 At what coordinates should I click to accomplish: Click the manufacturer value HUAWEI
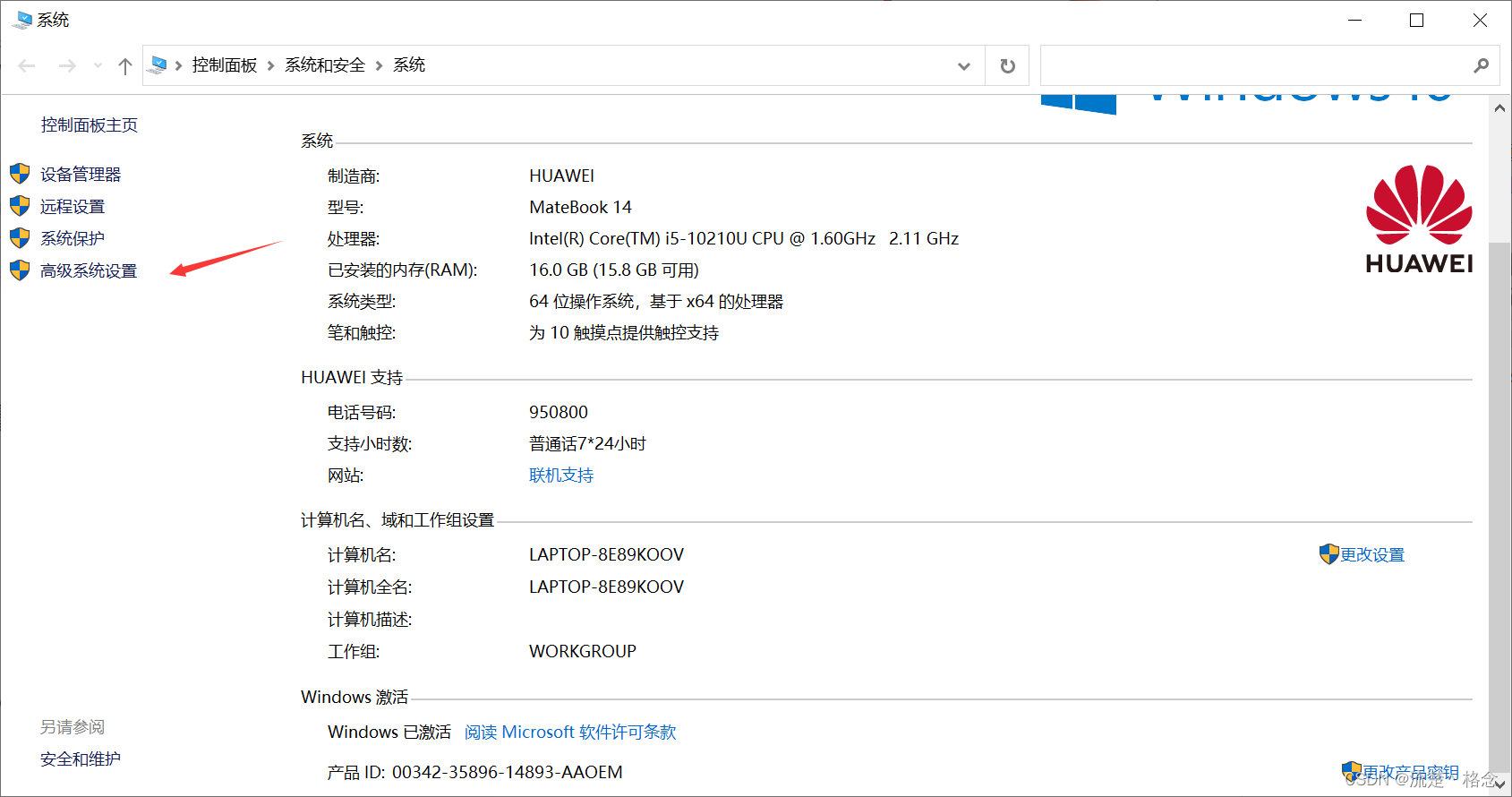click(562, 176)
